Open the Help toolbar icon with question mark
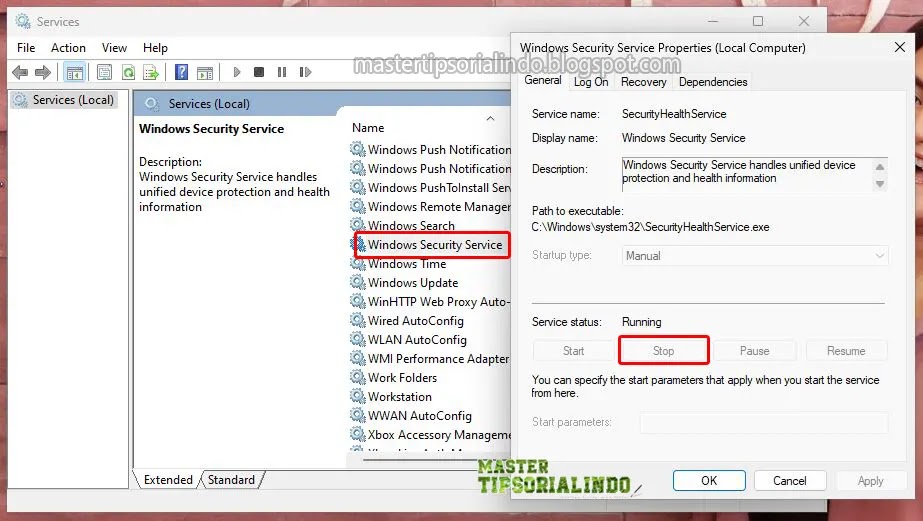The width and height of the screenshot is (923, 521). click(x=181, y=72)
